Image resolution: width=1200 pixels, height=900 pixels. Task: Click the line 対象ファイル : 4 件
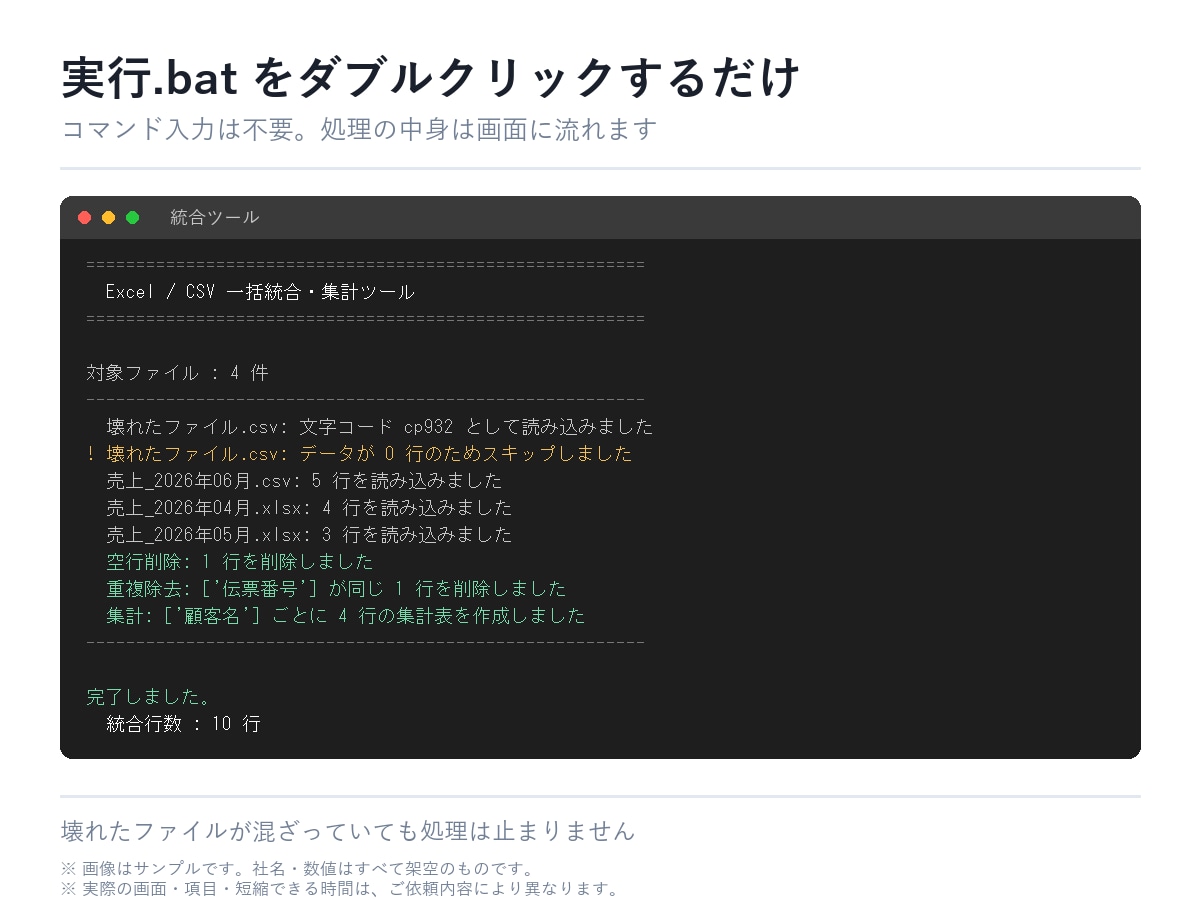[x=178, y=373]
